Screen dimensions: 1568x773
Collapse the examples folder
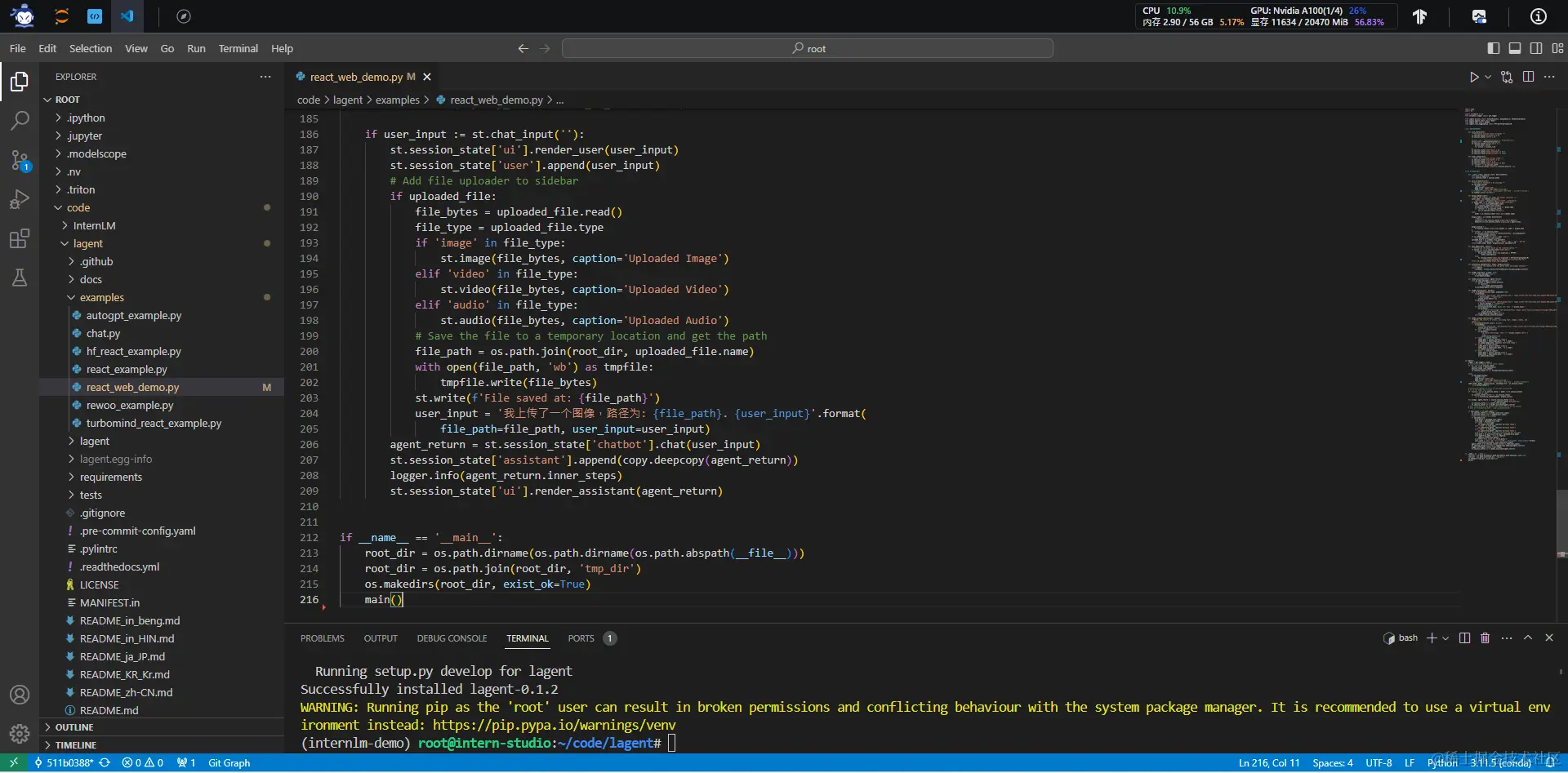(102, 298)
